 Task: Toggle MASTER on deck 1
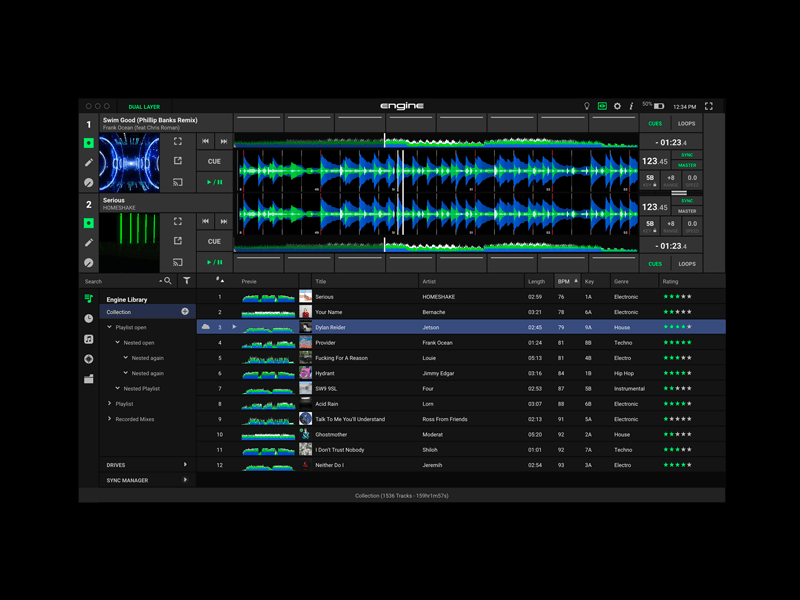(x=687, y=165)
